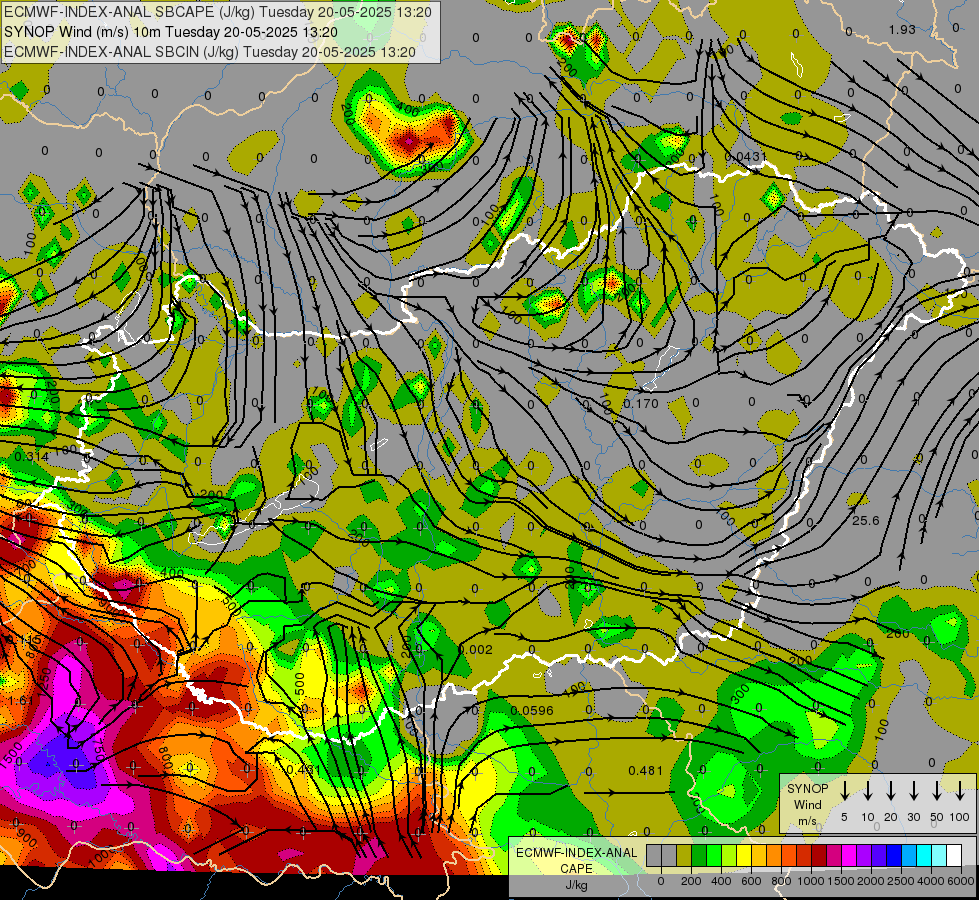Screen dimensions: 979x900
Task: Click the 25.6 value on the map
Action: click(865, 520)
